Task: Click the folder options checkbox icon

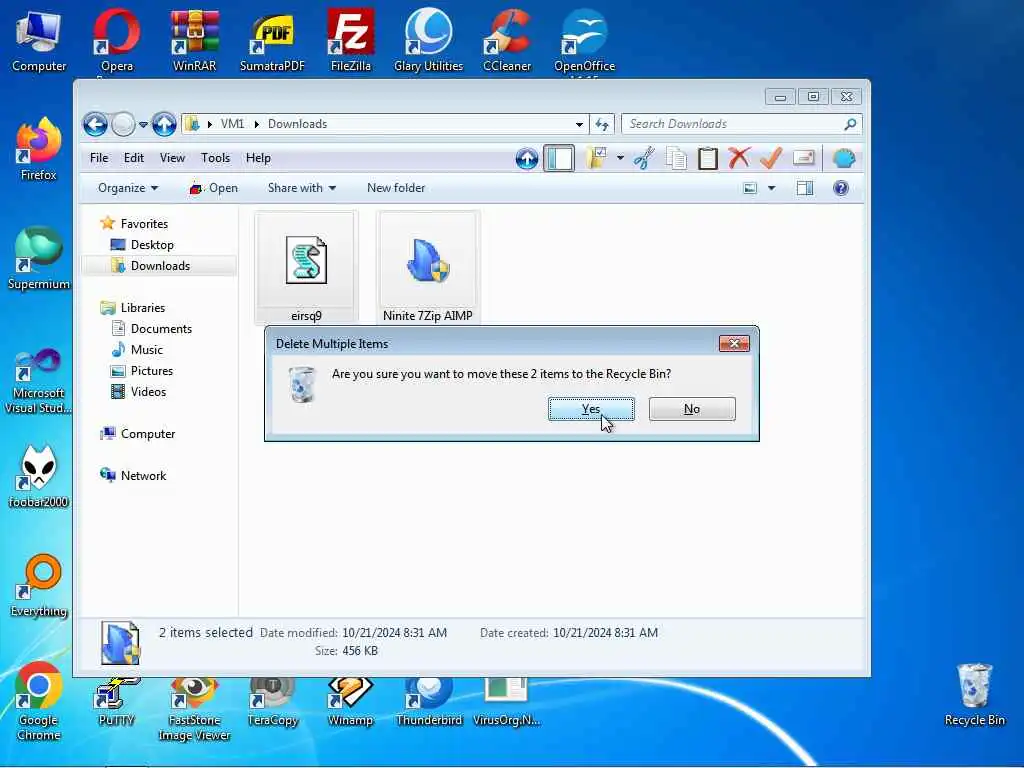Action: [596, 158]
